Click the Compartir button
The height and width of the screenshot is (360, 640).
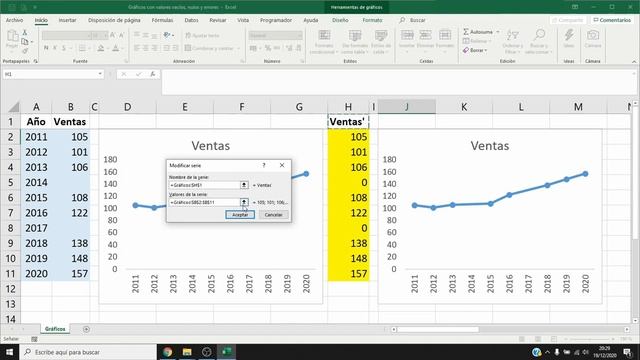tap(567, 20)
